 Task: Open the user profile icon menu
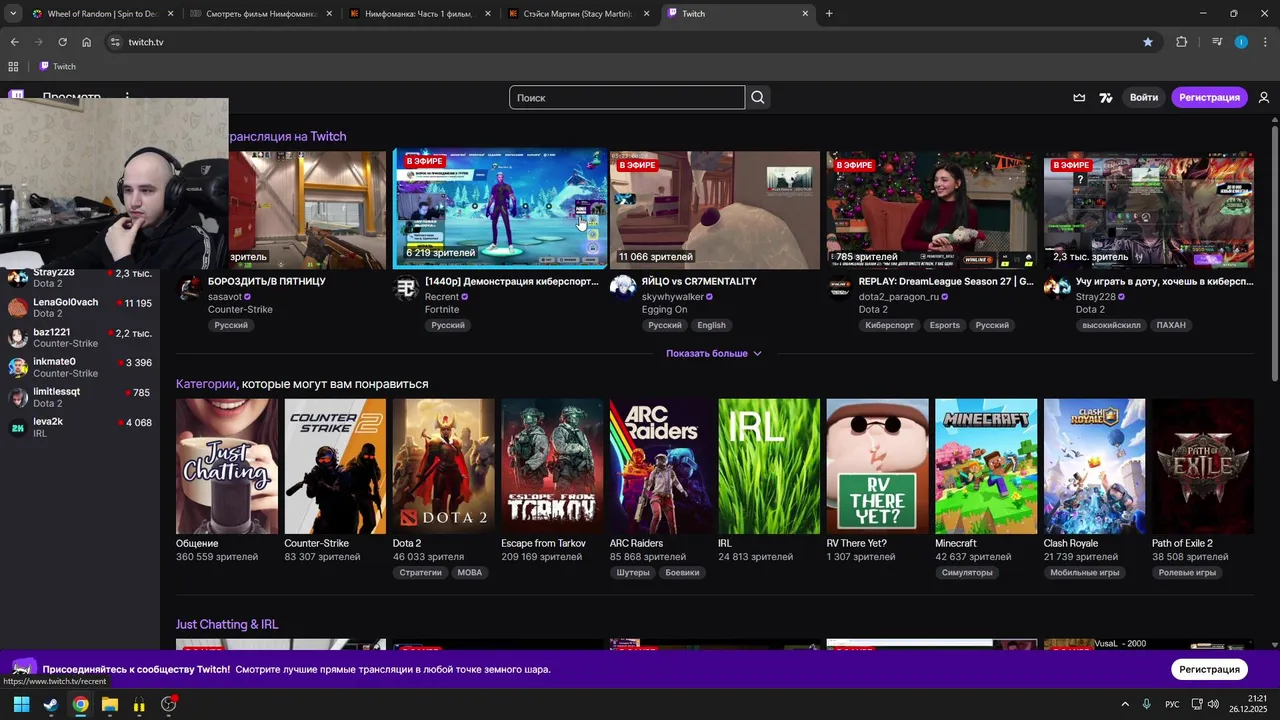click(x=1264, y=97)
